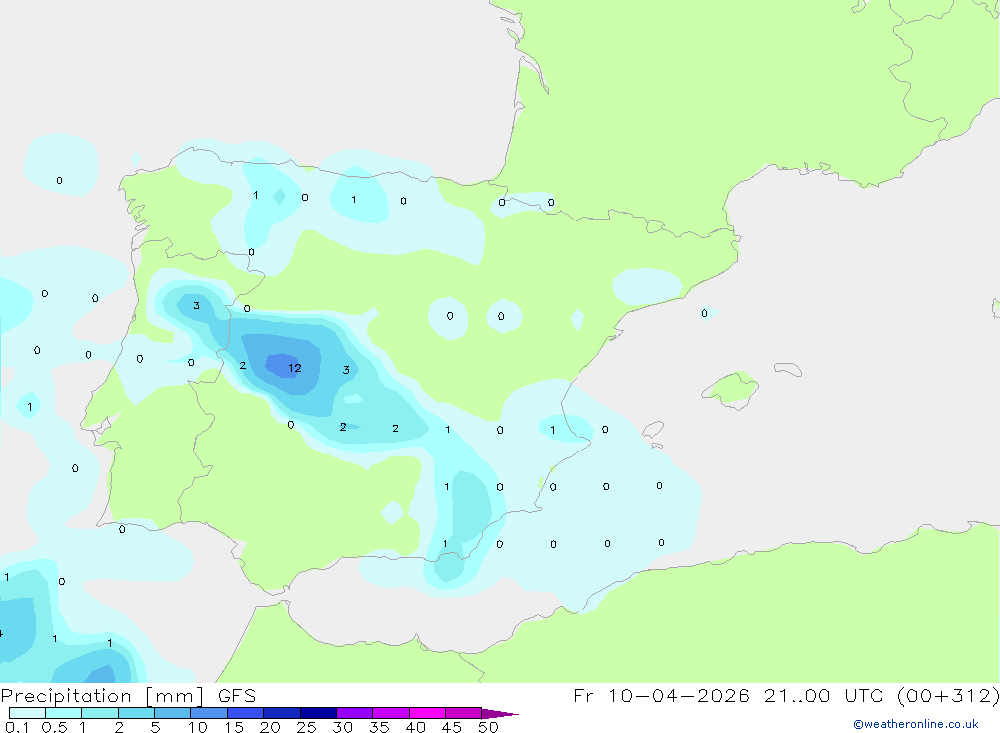Click the 'GFS' model label
This screenshot has width=1000, height=733.
pos(237,695)
